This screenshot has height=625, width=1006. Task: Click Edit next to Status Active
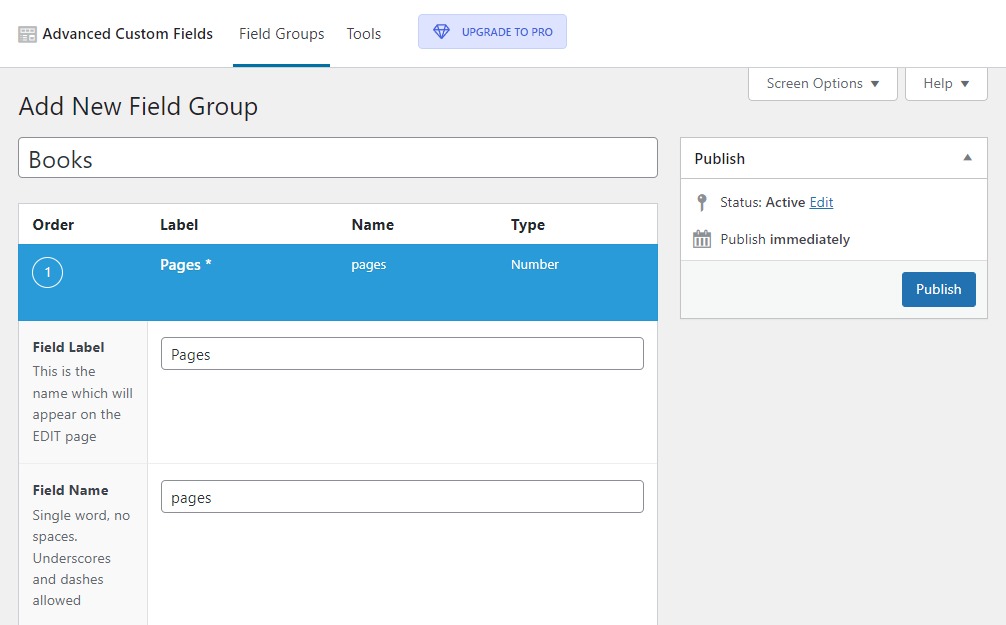822,201
